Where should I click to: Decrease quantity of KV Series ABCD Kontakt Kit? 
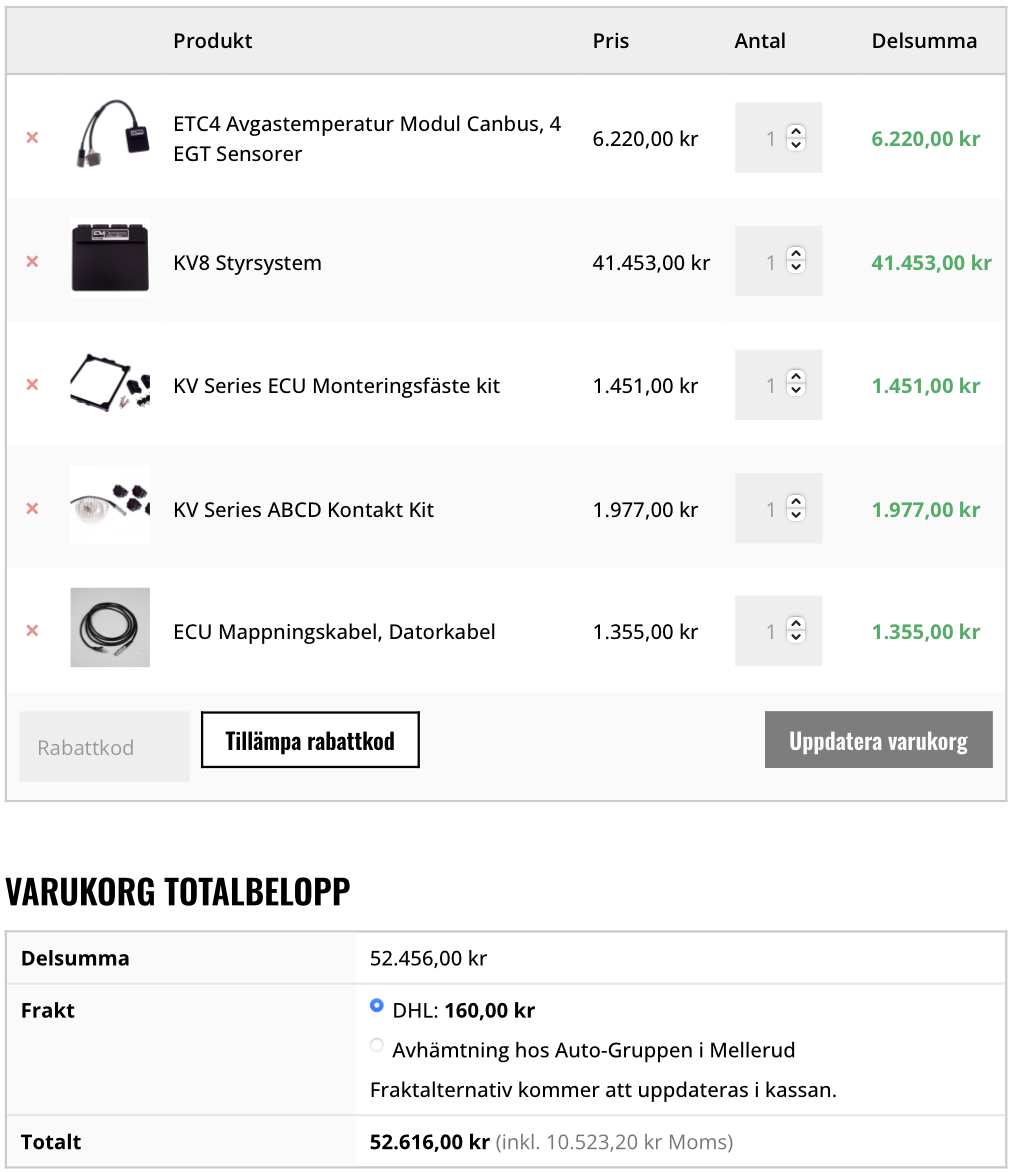(x=796, y=515)
